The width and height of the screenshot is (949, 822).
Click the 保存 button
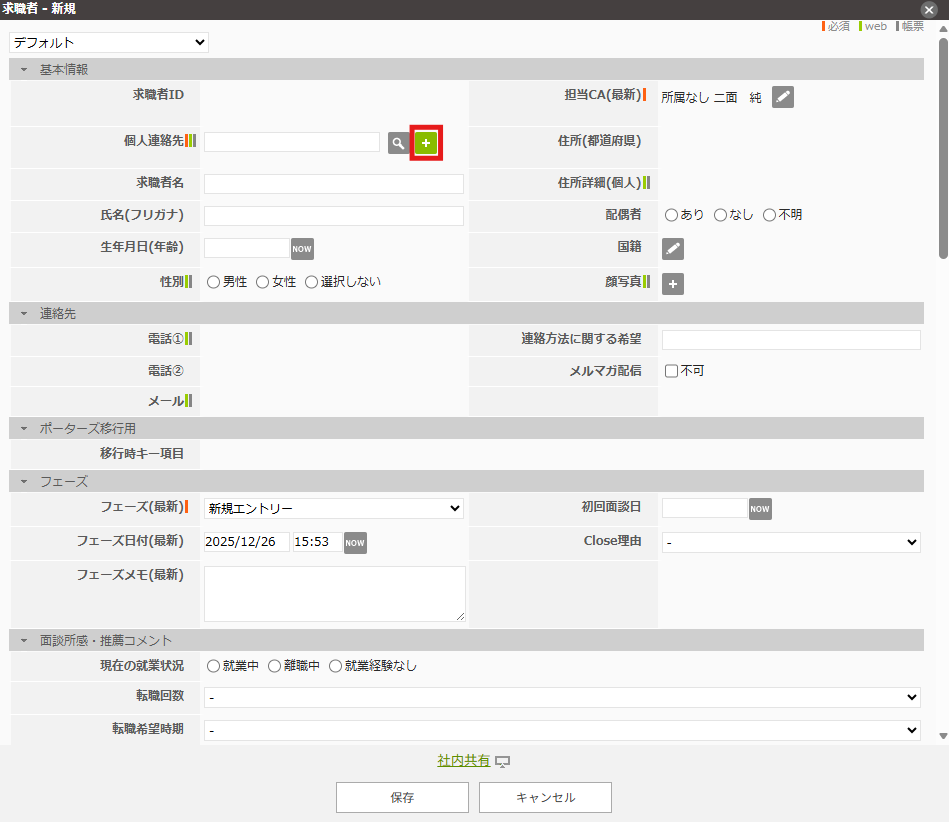pos(402,797)
